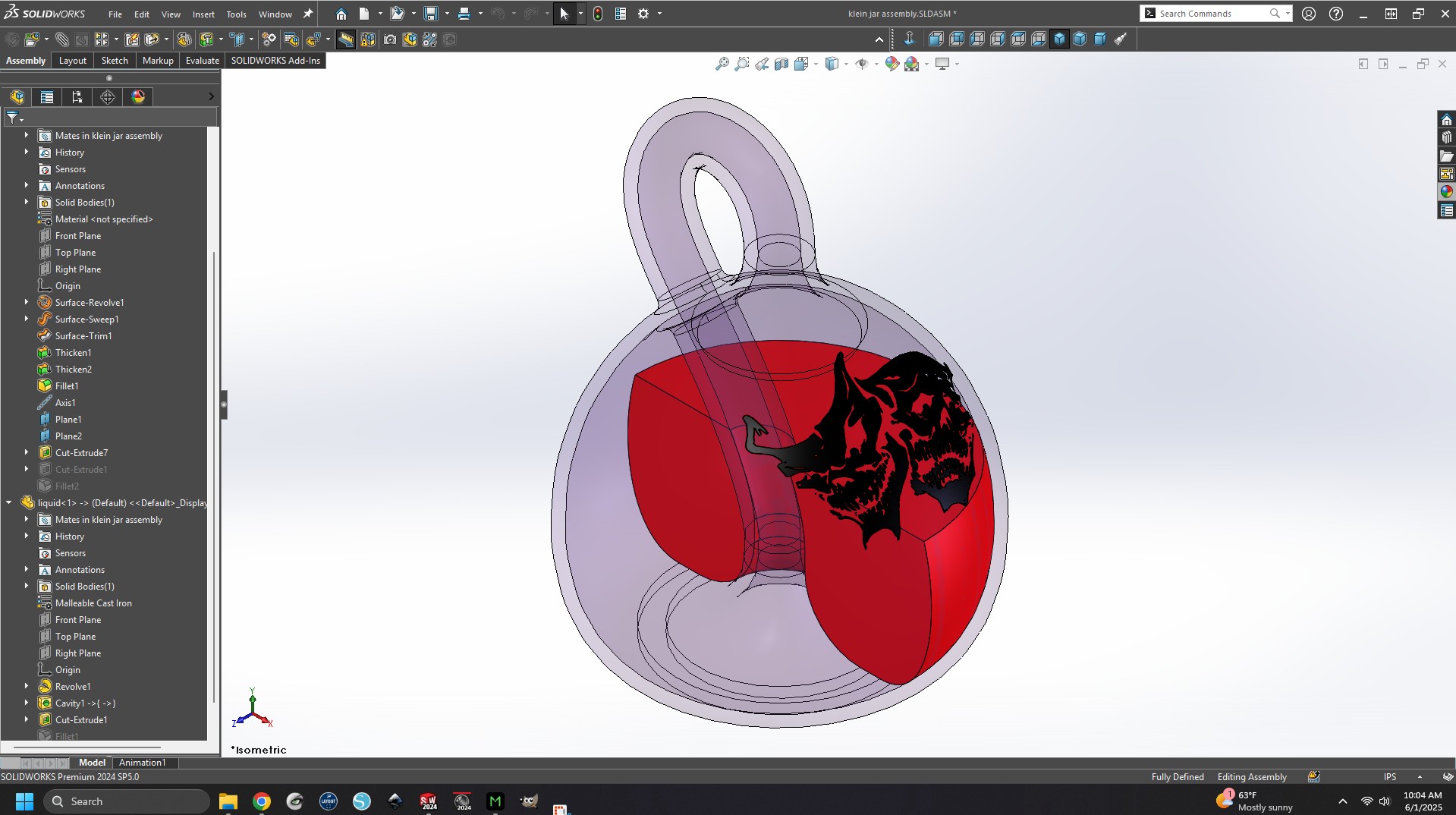Open the Home welcome dialog icon
The height and width of the screenshot is (815, 1456).
[x=341, y=14]
